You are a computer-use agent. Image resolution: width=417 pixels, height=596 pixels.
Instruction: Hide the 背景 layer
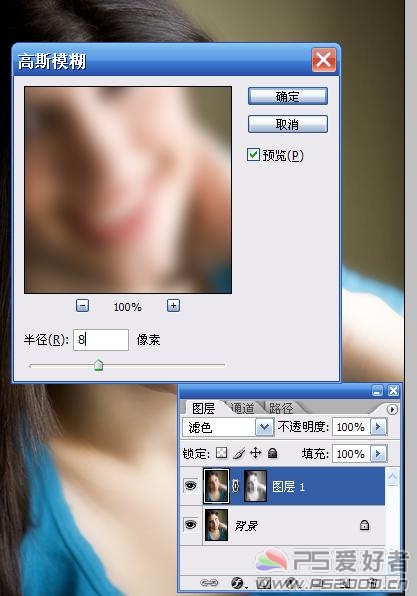point(190,525)
